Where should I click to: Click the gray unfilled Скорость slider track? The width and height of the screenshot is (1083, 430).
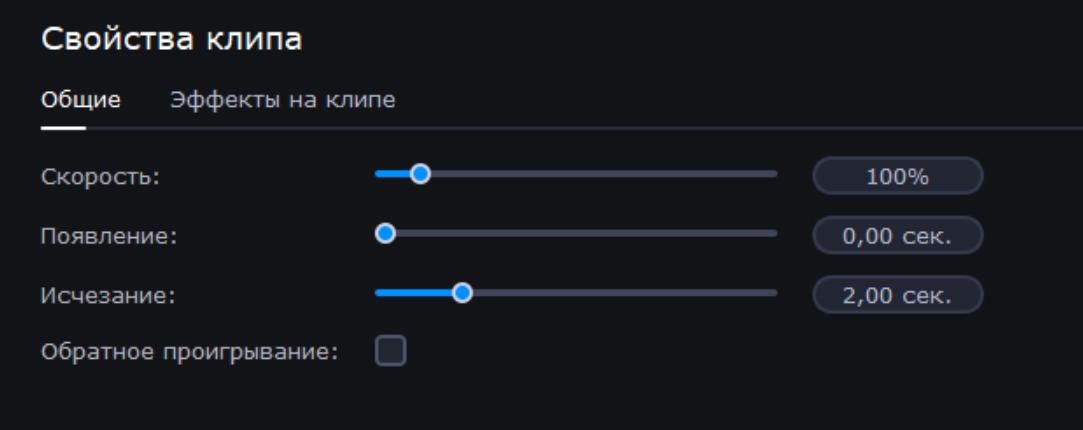tap(600, 175)
